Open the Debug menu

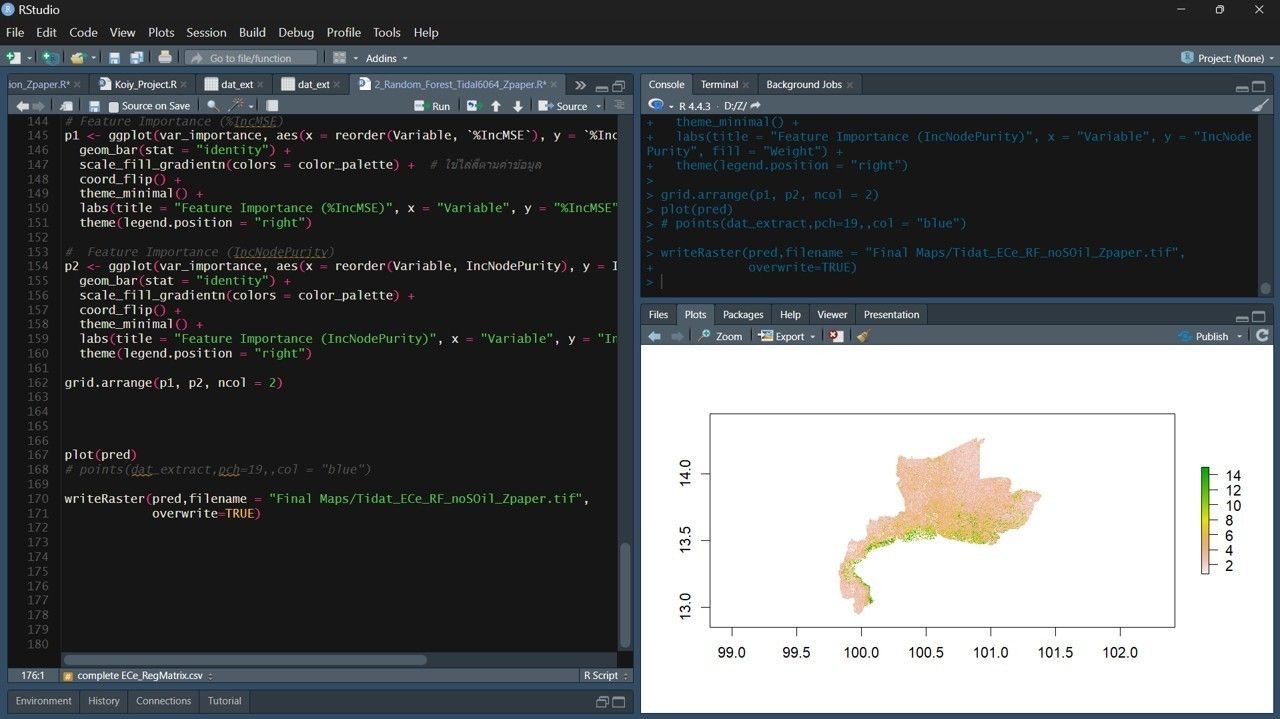(296, 32)
